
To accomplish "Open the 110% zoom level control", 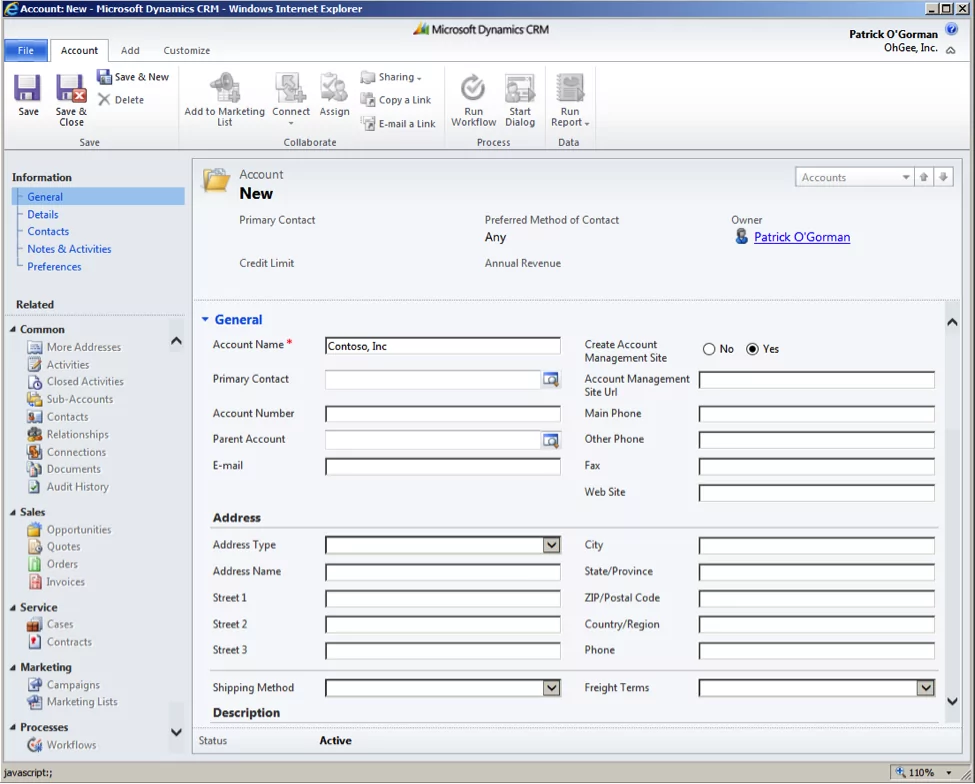I will coord(925,772).
